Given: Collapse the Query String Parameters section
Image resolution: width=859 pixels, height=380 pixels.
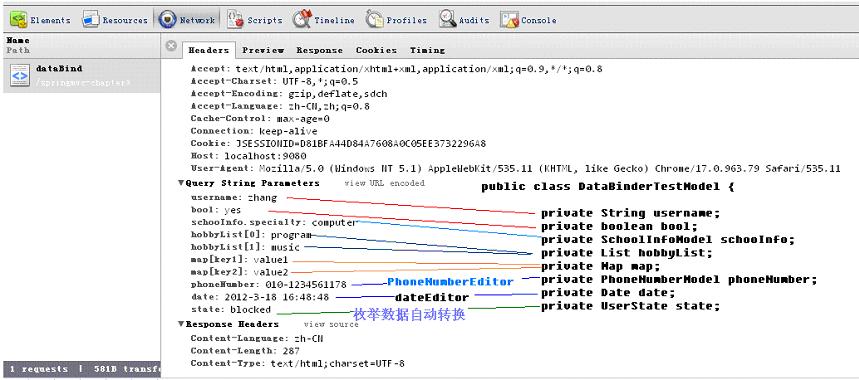Looking at the screenshot, I should point(181,183).
